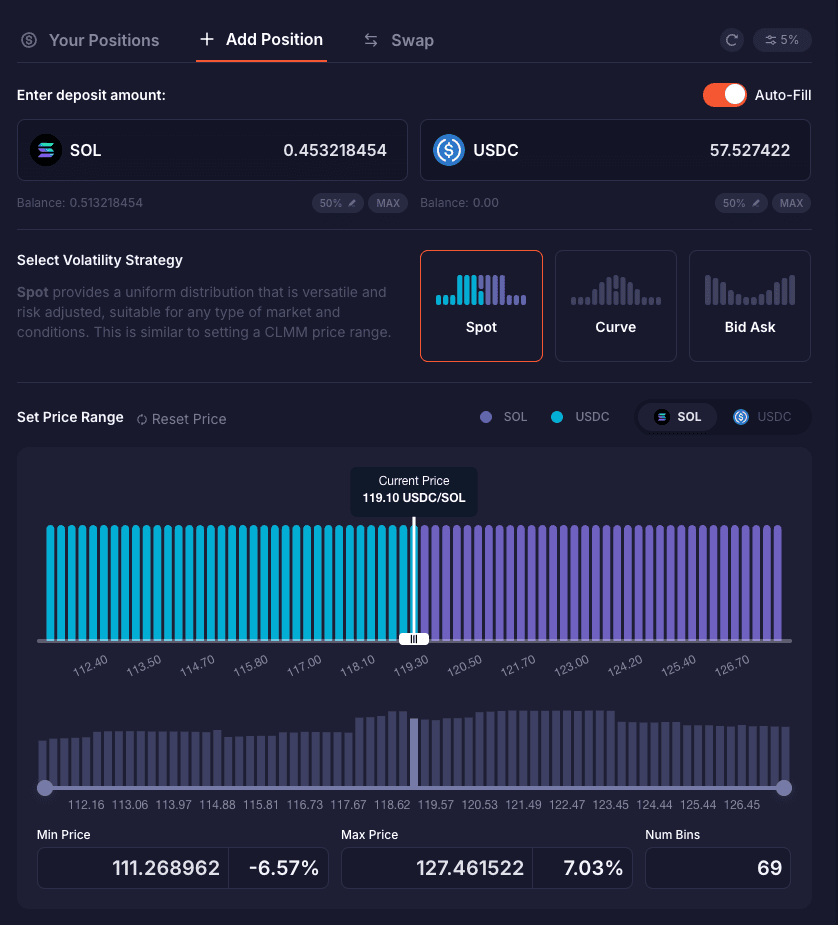838x925 pixels.
Task: Click the Num Bins input field
Action: click(x=717, y=868)
